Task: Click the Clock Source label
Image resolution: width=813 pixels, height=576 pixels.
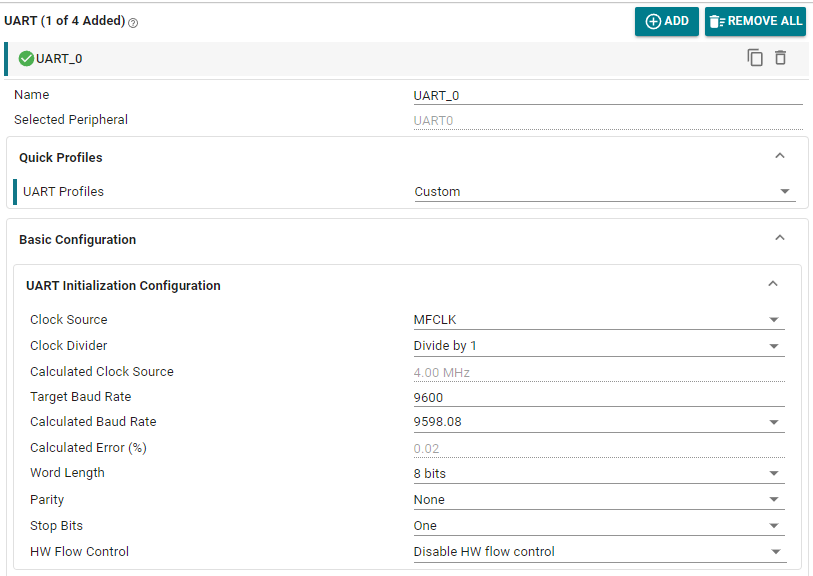Action: tap(68, 319)
